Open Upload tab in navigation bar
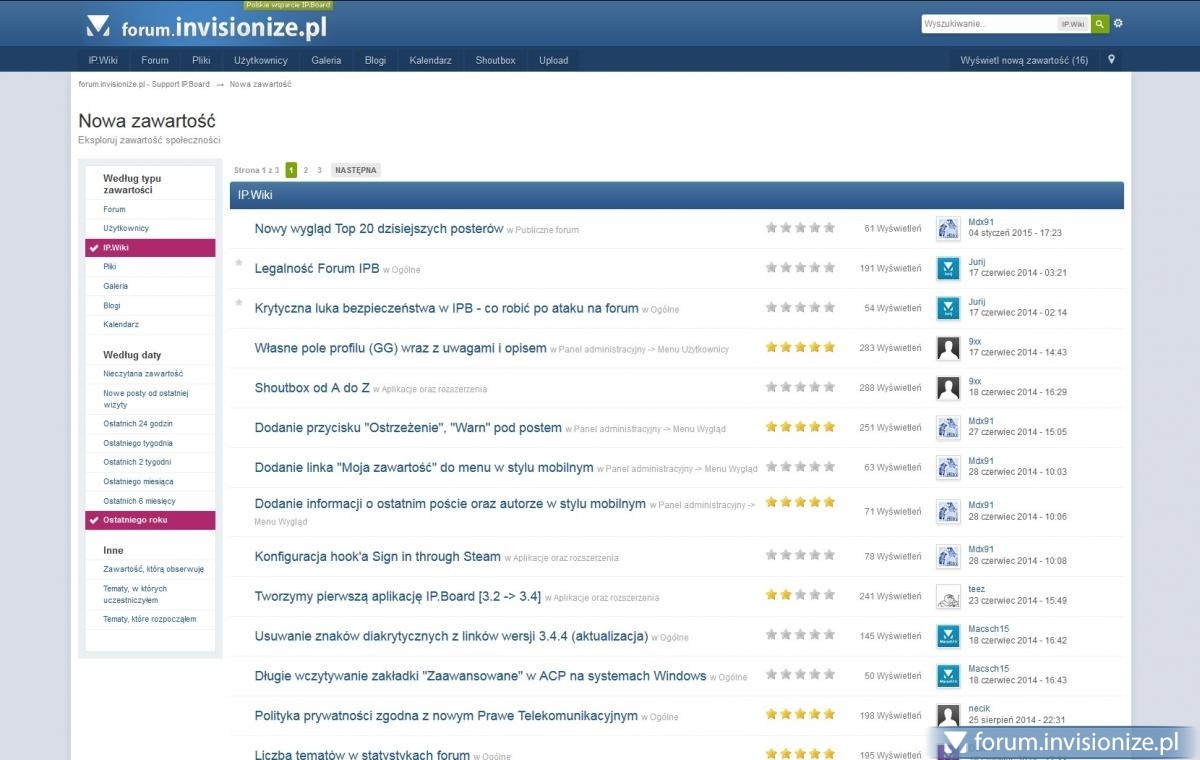Image resolution: width=1200 pixels, height=760 pixels. pos(553,60)
